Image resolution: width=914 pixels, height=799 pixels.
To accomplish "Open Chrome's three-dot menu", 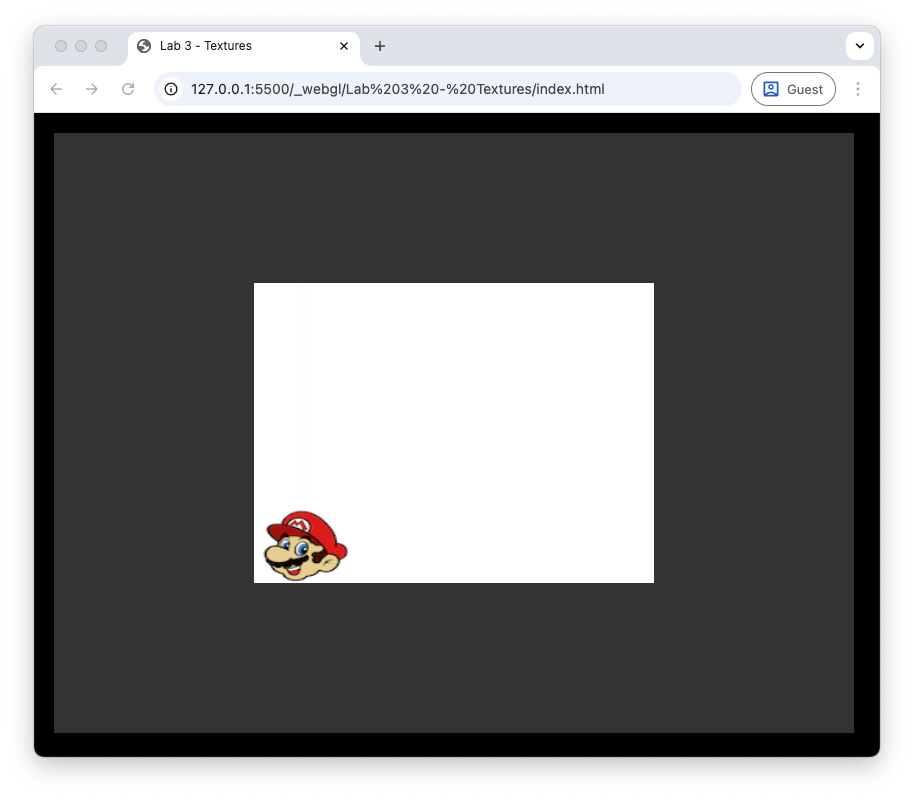I will coord(857,89).
